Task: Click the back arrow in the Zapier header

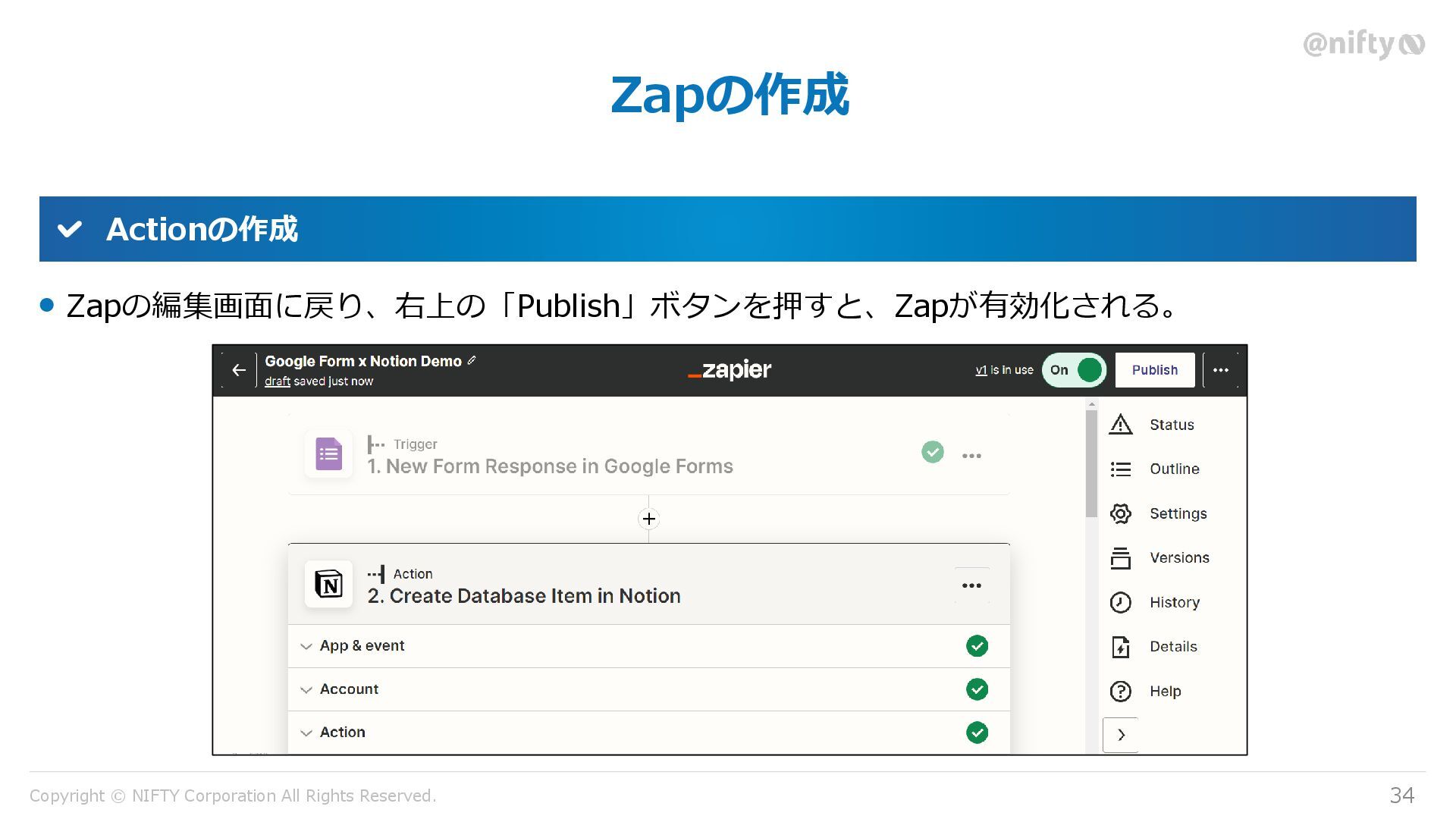Action: 239,370
